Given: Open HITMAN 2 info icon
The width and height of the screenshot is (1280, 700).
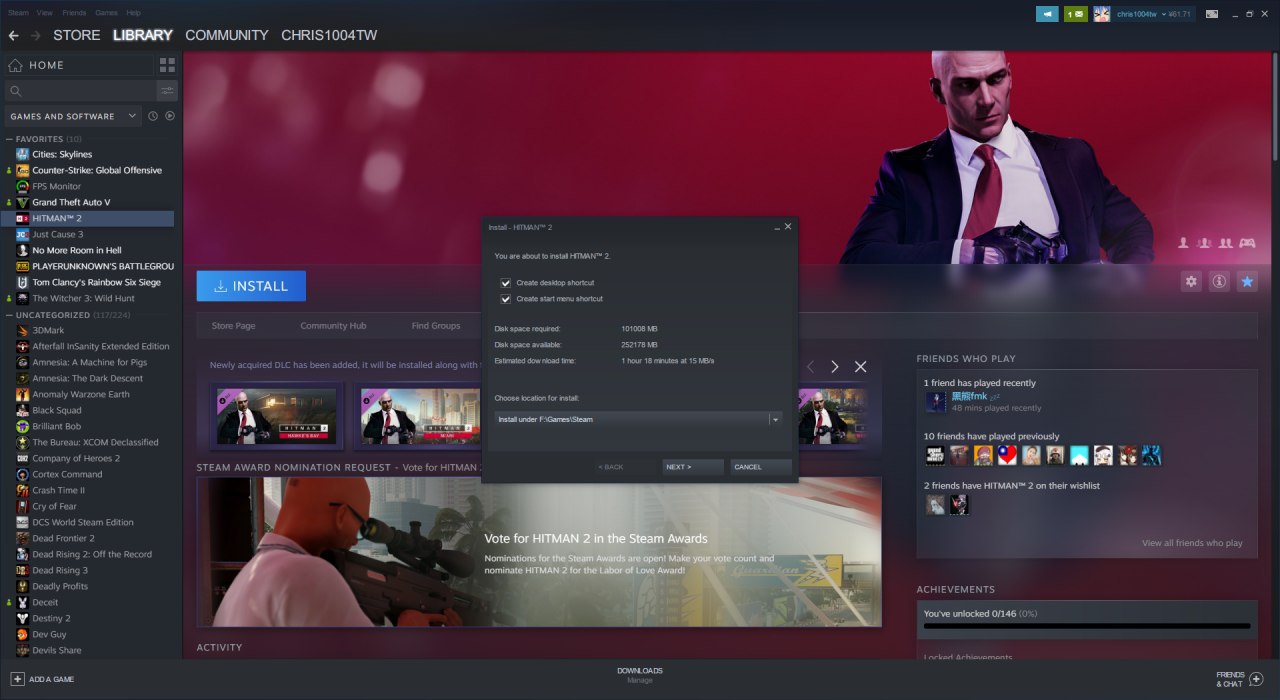Looking at the screenshot, I should 1219,282.
